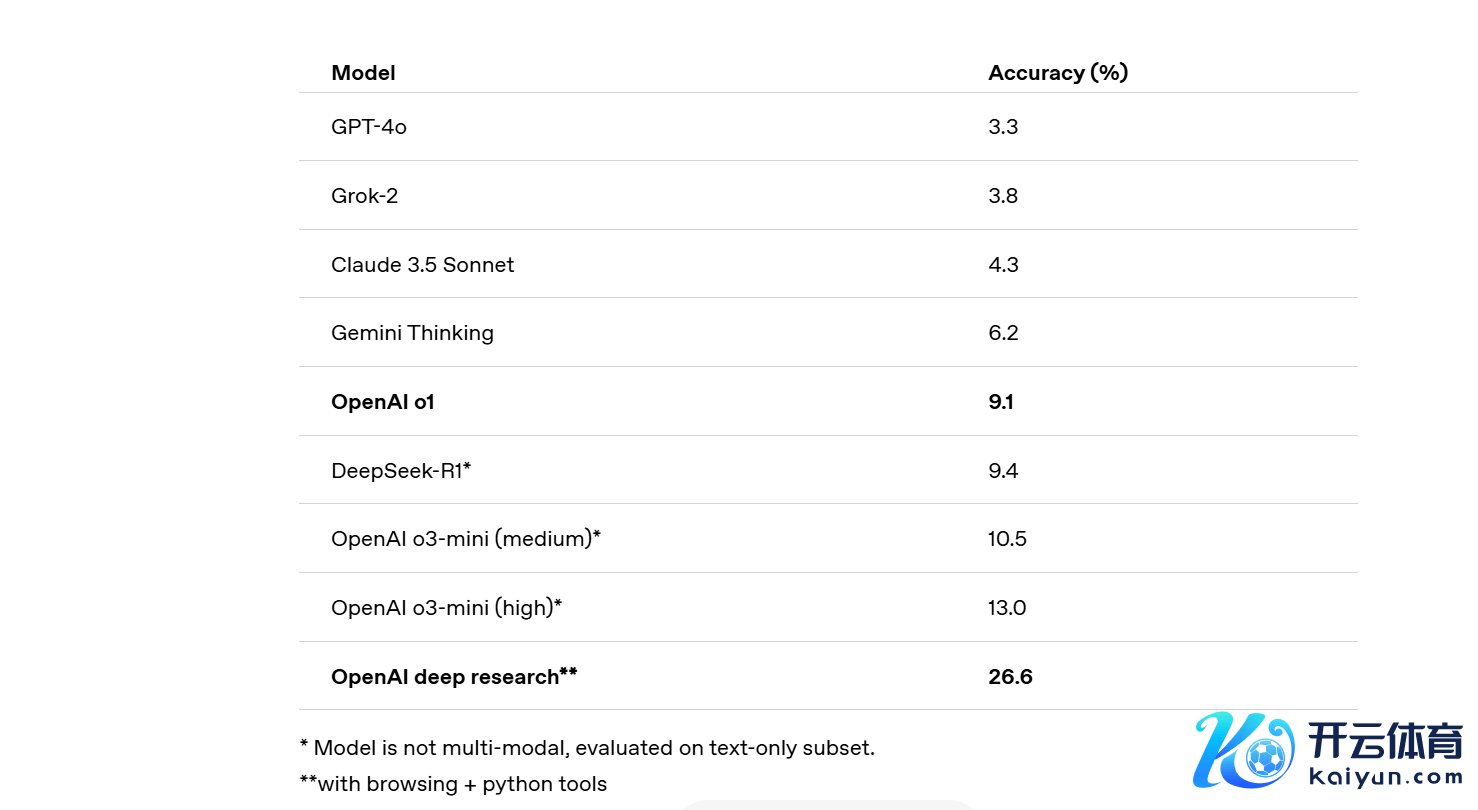Click the Gemini Thinking row label
The height and width of the screenshot is (810, 1478).
tap(412, 333)
